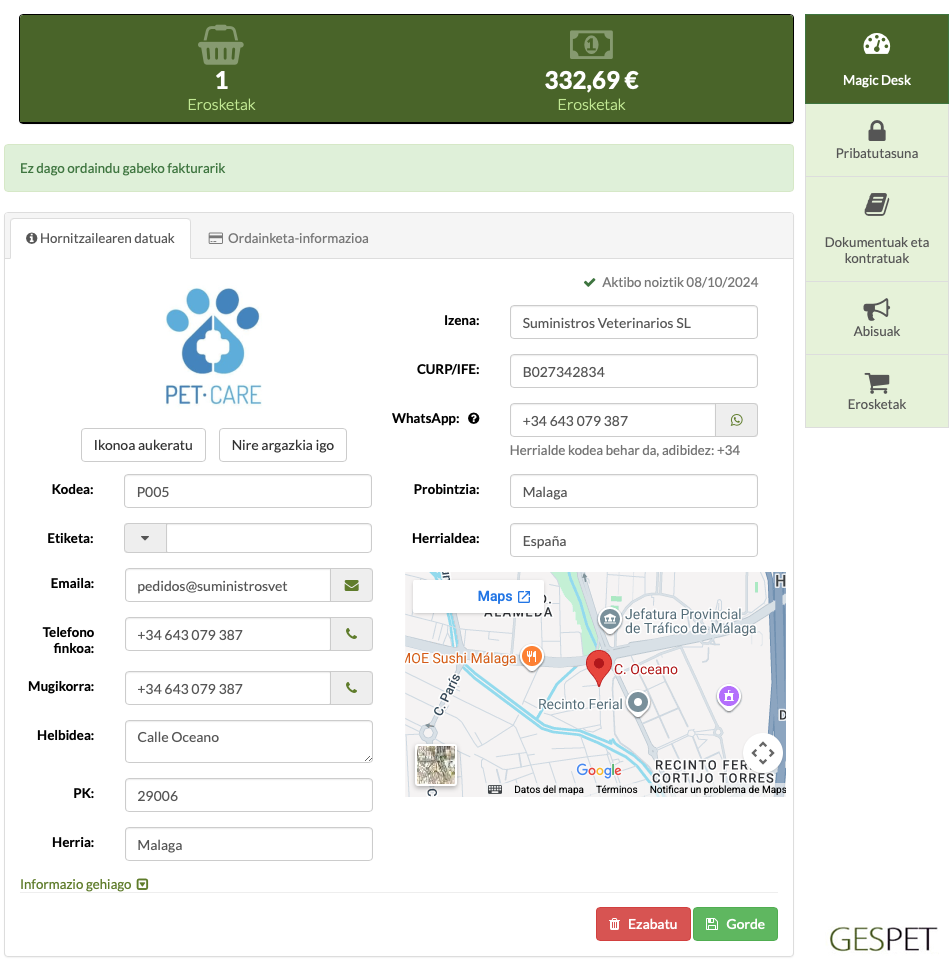Expand Informazio gehiago section
The height and width of the screenshot is (963, 952).
point(84,884)
